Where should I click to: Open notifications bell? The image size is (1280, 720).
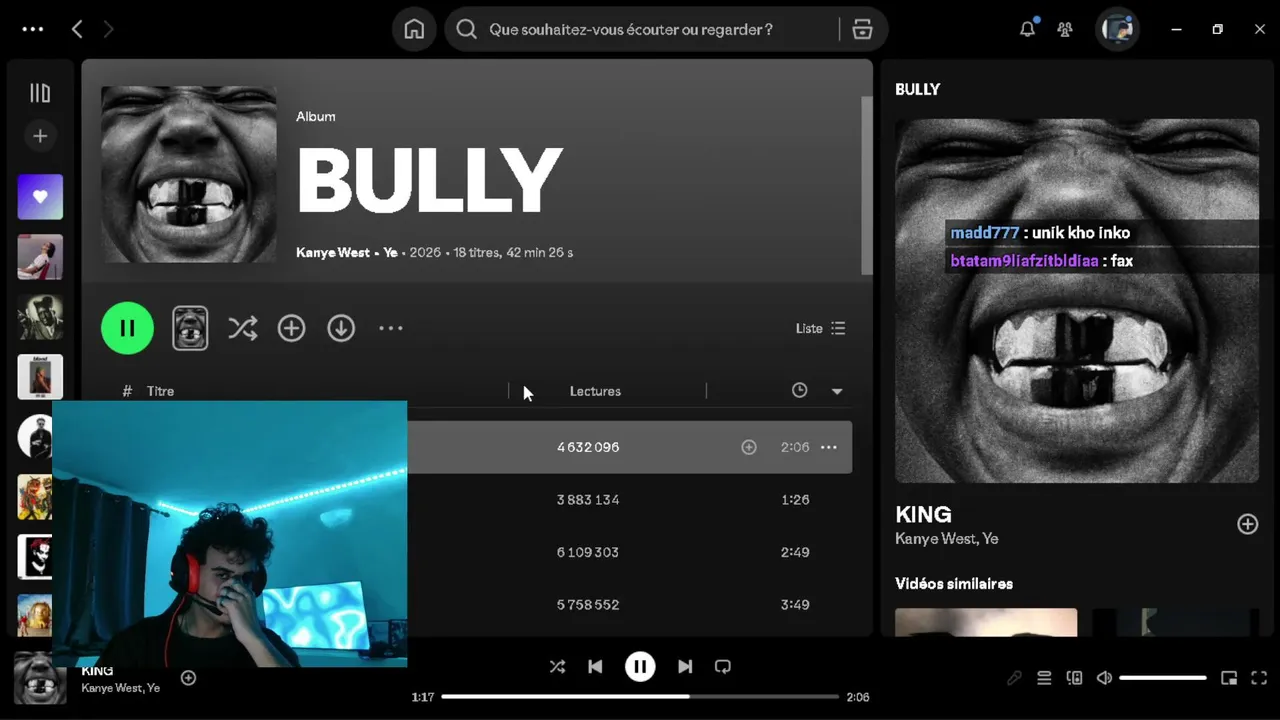coord(1027,29)
